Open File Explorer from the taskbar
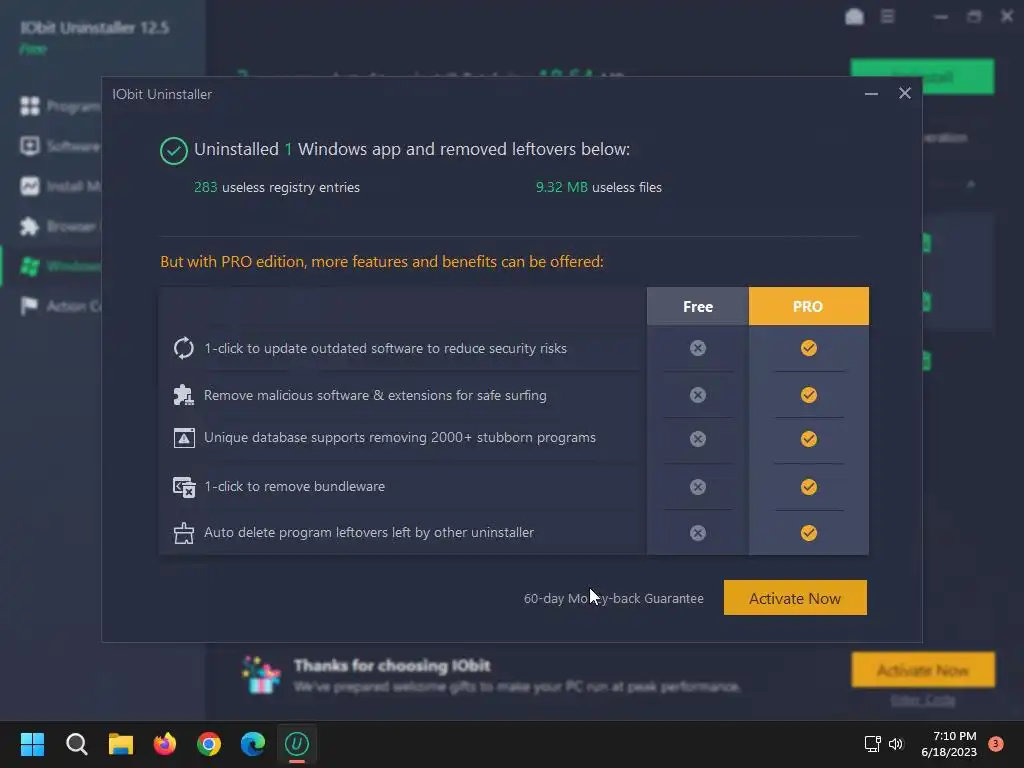Viewport: 1024px width, 768px height. [121, 744]
